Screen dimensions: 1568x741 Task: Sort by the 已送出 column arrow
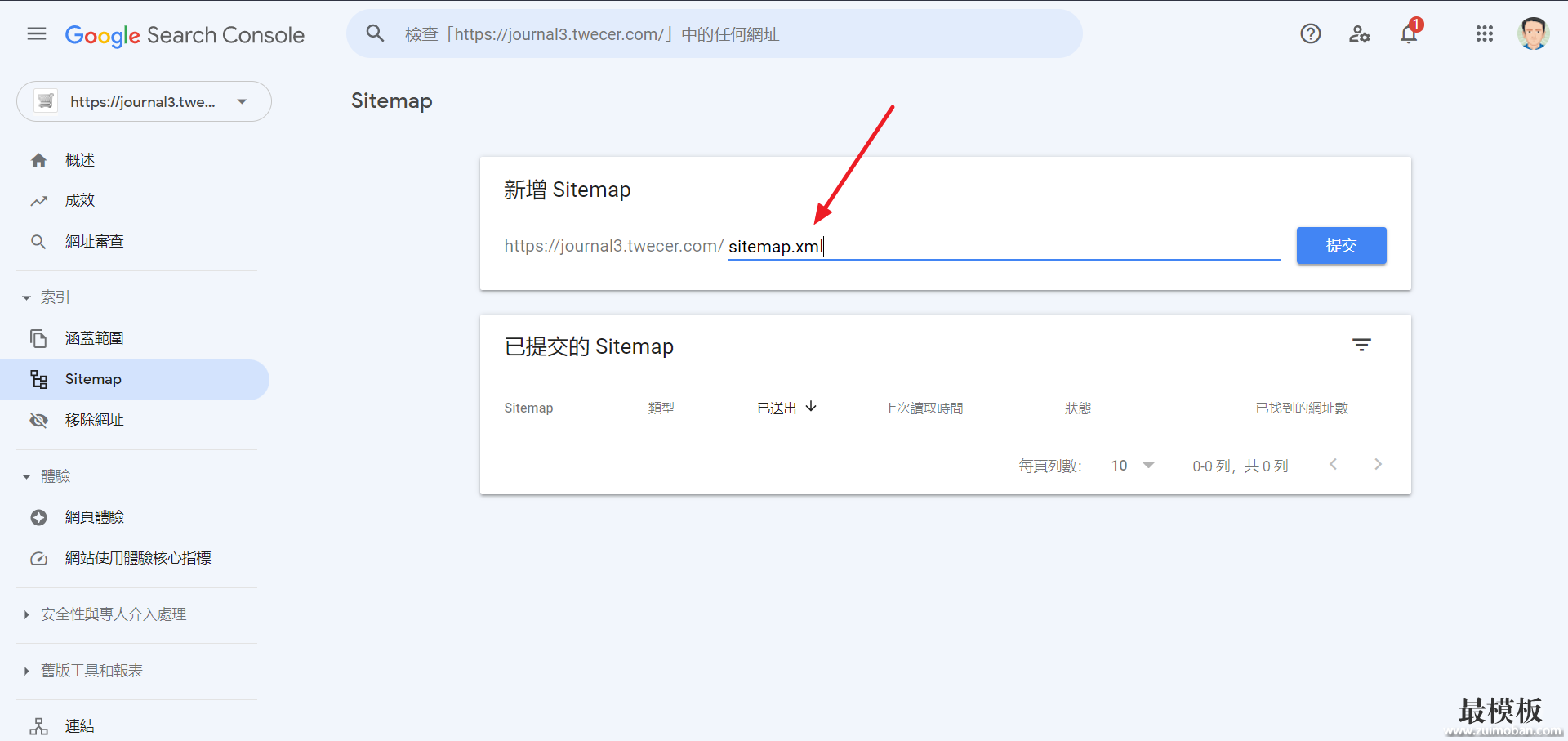[x=811, y=407]
